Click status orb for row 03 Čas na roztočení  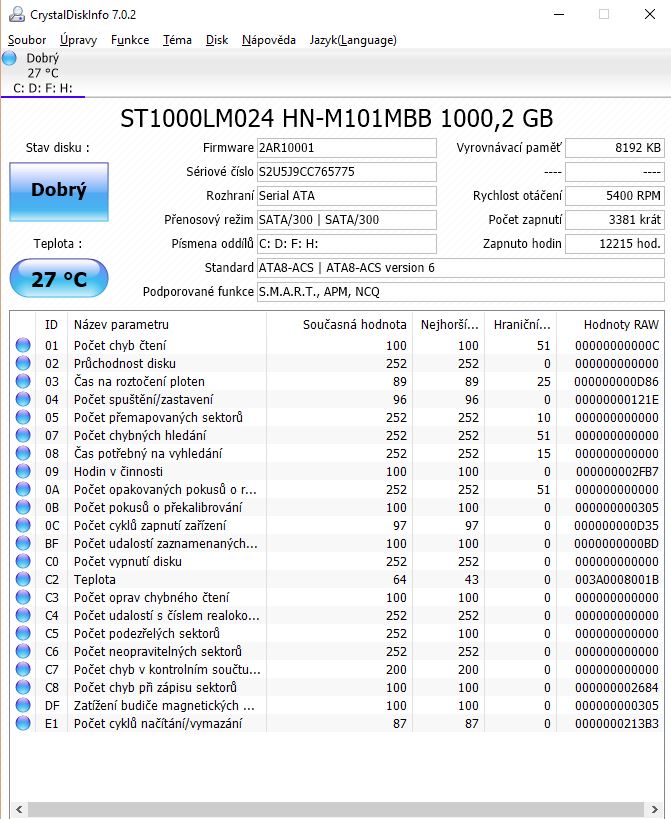point(23,381)
